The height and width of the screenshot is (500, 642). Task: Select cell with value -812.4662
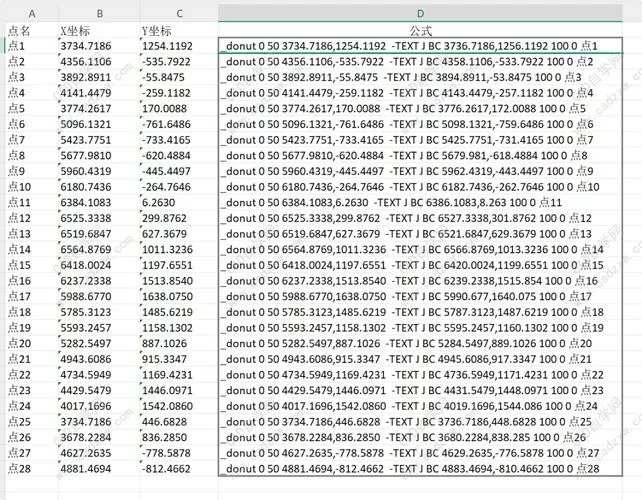(179, 468)
